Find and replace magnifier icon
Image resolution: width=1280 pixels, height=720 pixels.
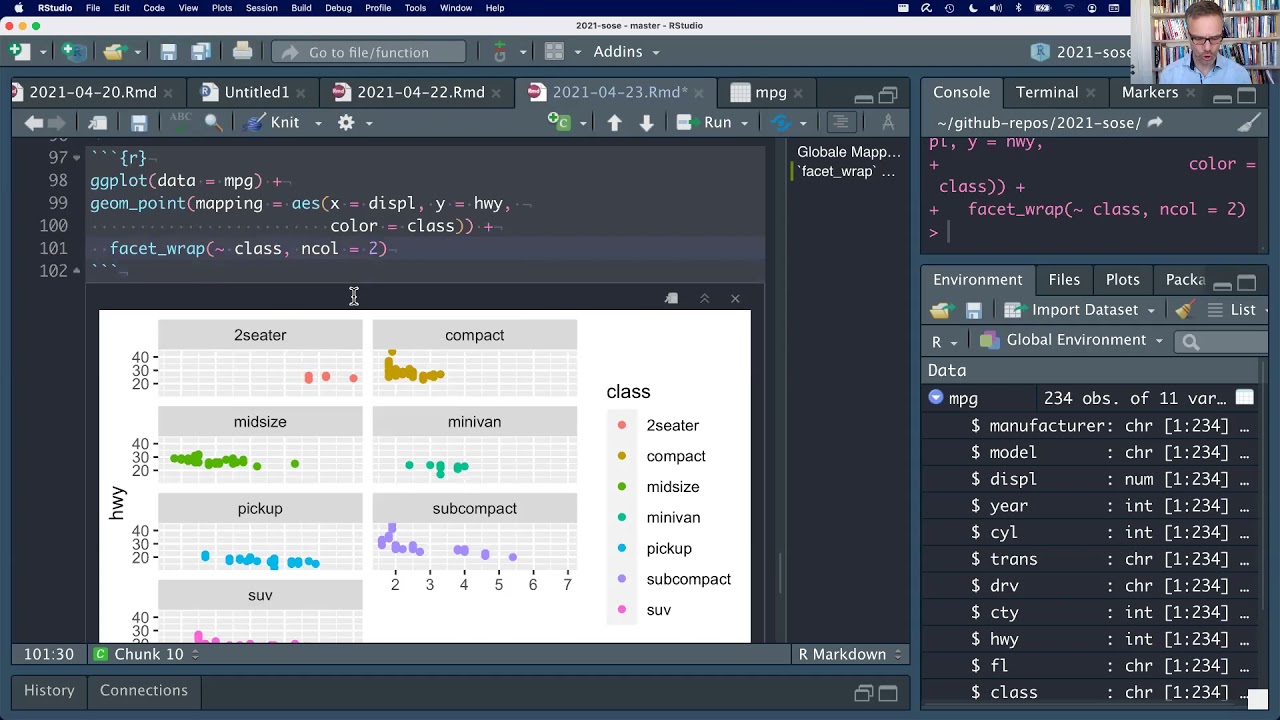coord(213,122)
